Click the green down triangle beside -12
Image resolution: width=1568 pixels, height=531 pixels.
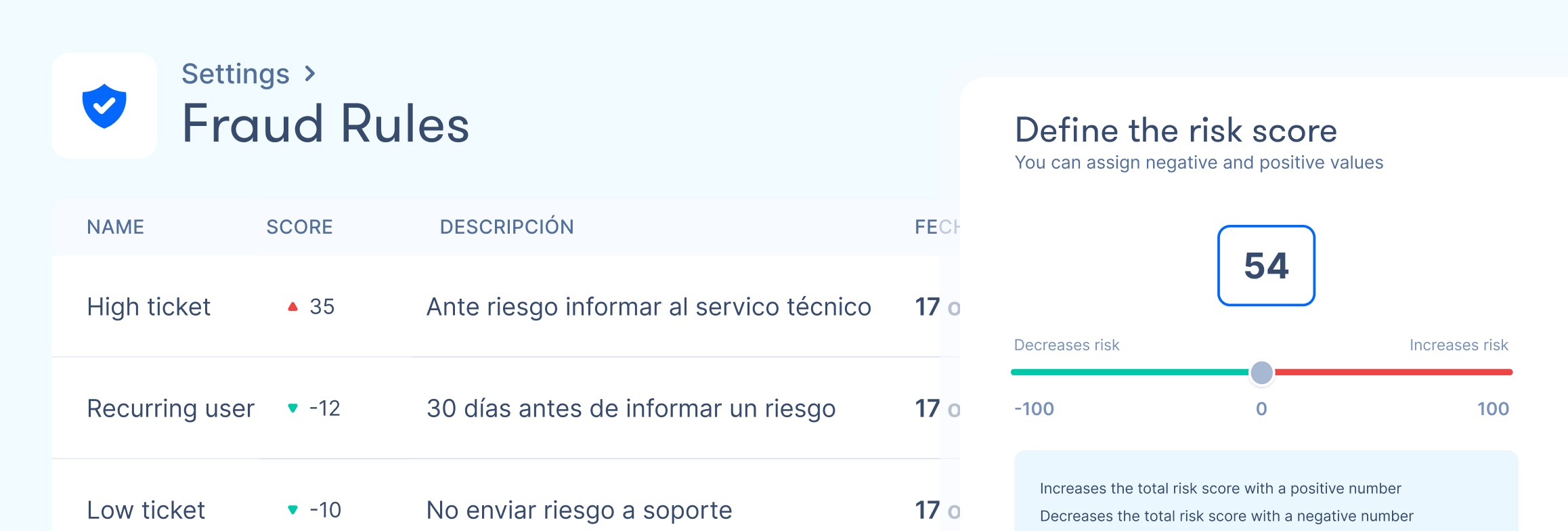click(x=292, y=408)
